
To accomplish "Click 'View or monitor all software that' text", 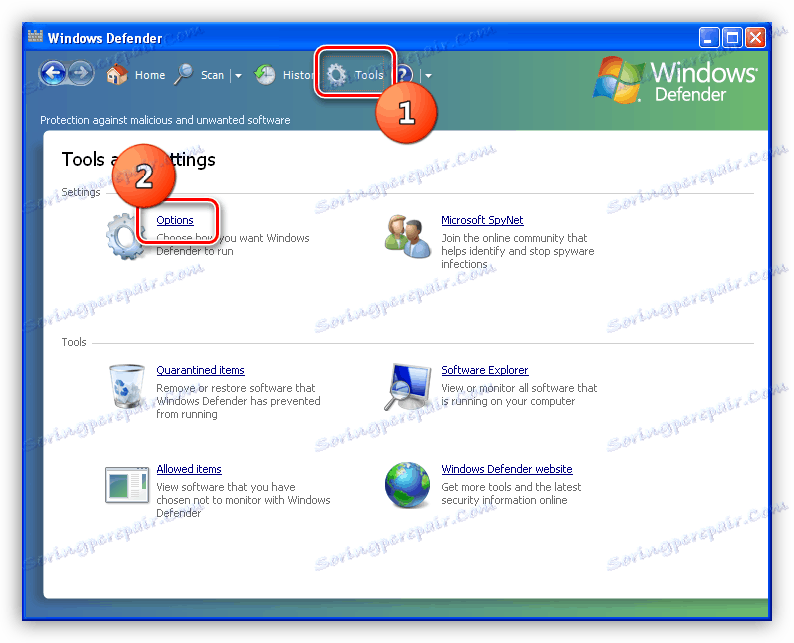I will [519, 388].
